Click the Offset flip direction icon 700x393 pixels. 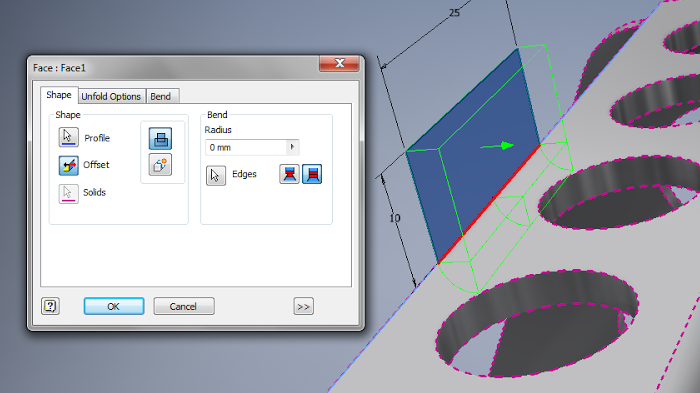[x=68, y=166]
